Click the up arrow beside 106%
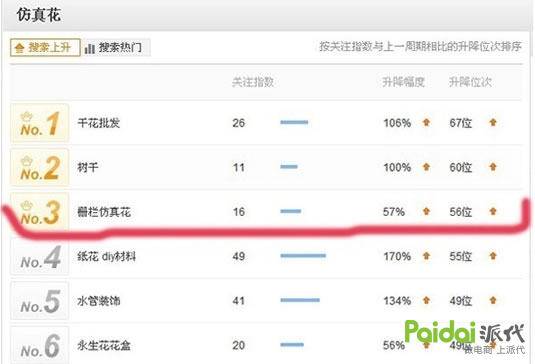This screenshot has width=535, height=364. 426,122
